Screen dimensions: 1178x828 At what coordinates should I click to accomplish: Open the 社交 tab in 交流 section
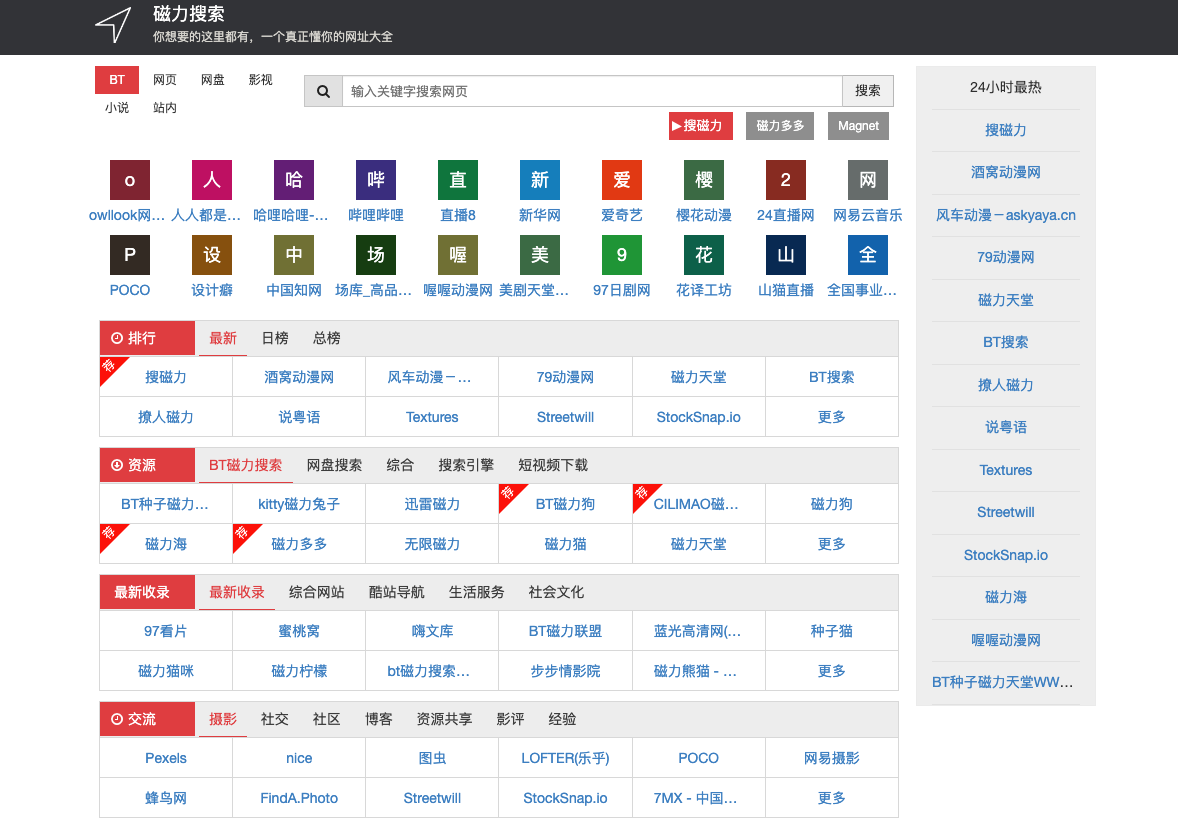[274, 719]
